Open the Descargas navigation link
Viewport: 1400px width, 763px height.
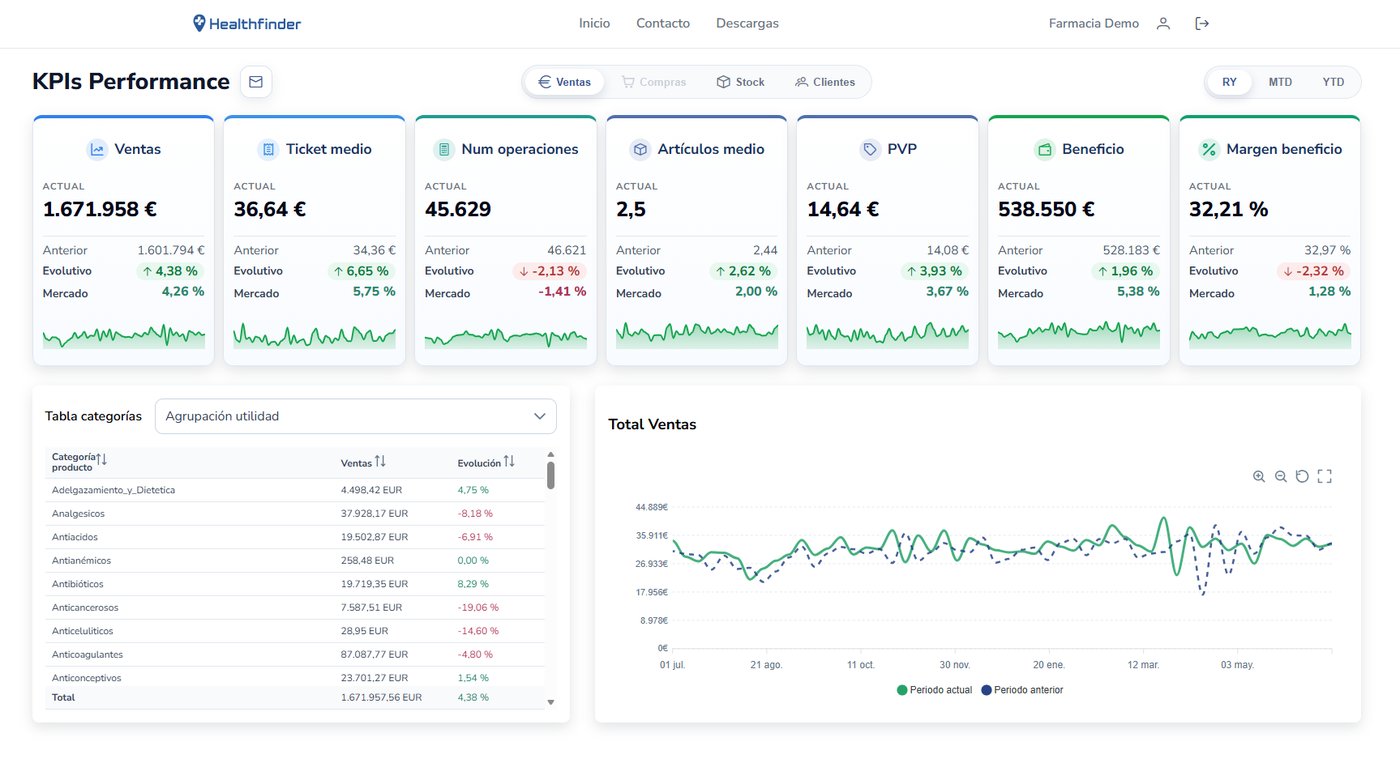coord(747,24)
